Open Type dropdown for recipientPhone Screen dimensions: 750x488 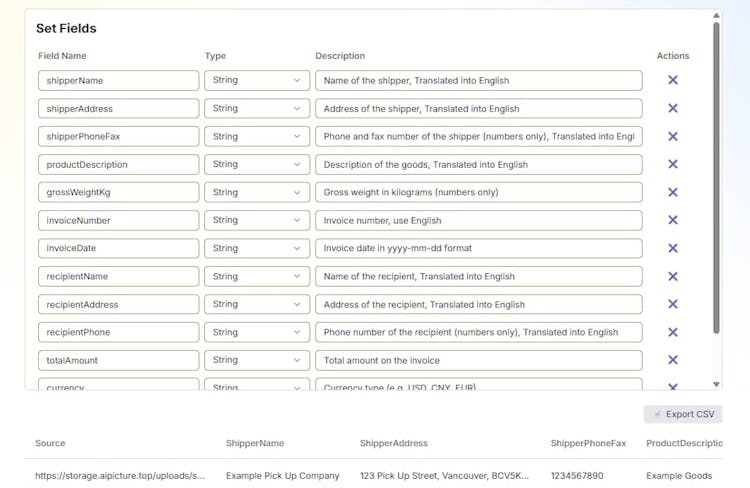[256, 332]
